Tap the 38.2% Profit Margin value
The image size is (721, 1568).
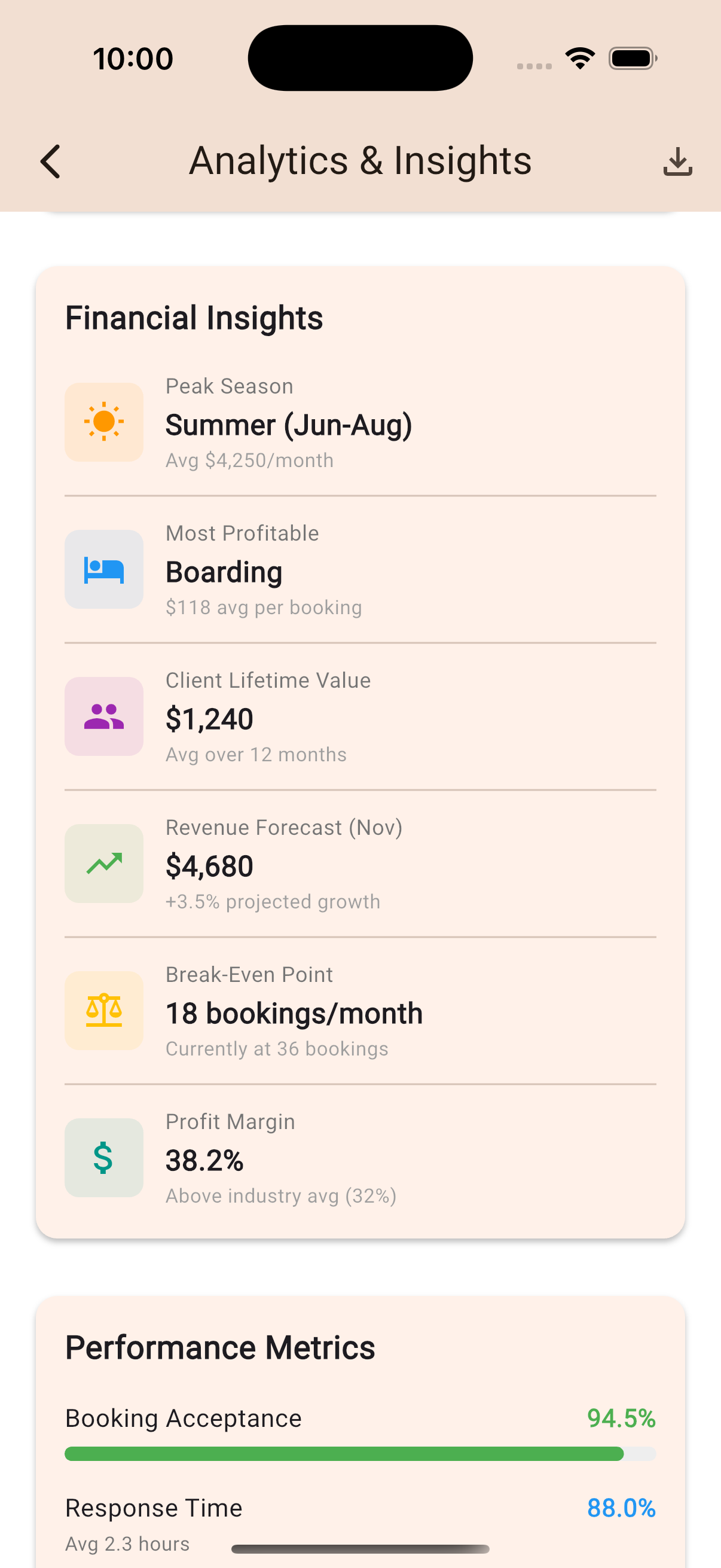[204, 1161]
